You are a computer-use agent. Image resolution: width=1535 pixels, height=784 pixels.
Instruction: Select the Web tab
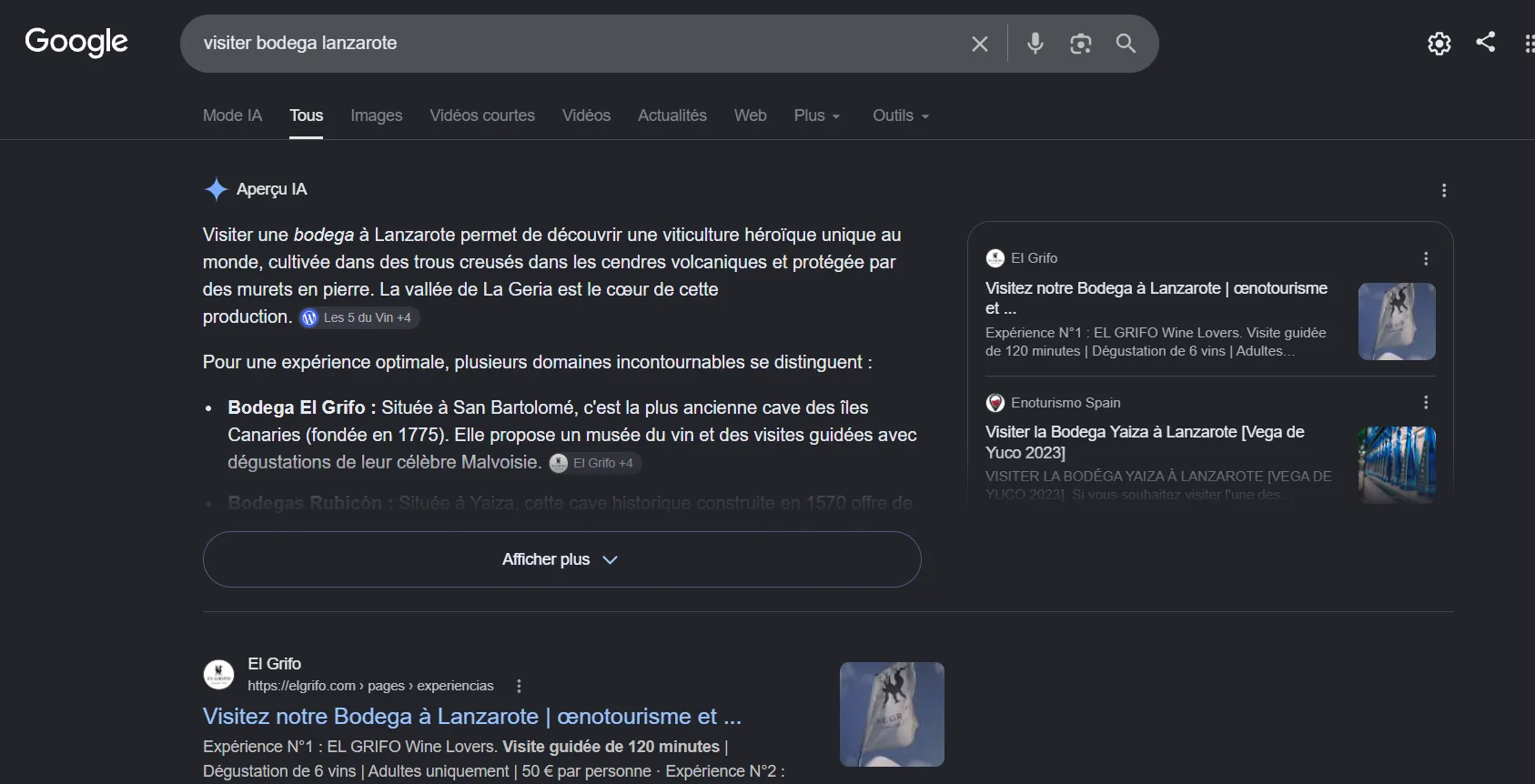coord(751,116)
